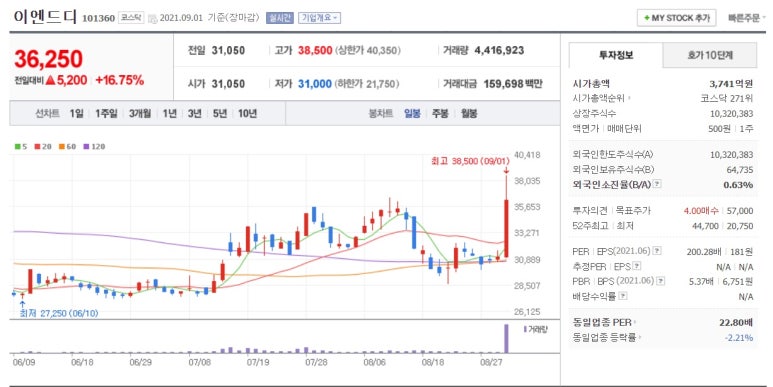Click 상장주식수 value 10,320,383
This screenshot has height=387, width=773.
tap(732, 113)
